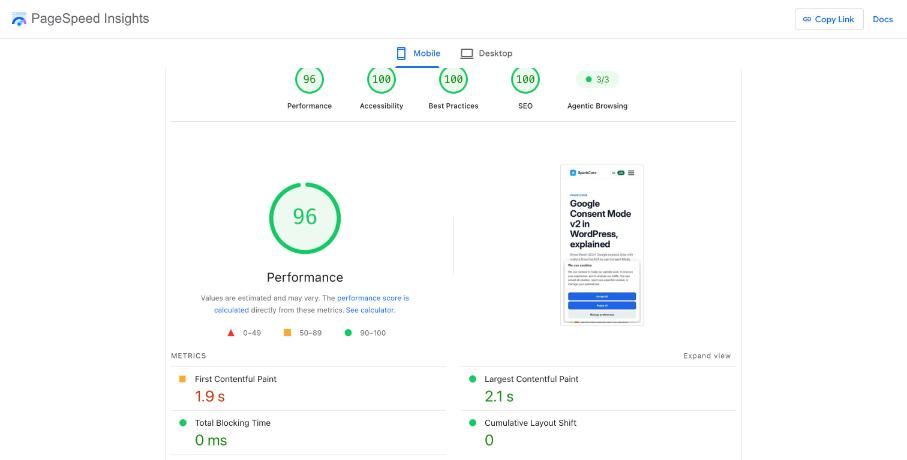Switch to the Mobile tab
The height and width of the screenshot is (460, 907).
(418, 53)
